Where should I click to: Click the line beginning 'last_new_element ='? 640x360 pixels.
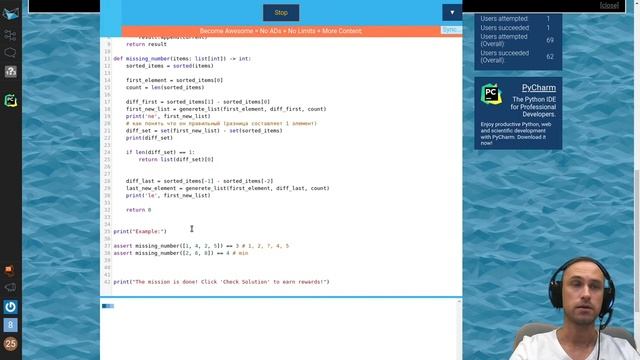point(227,188)
